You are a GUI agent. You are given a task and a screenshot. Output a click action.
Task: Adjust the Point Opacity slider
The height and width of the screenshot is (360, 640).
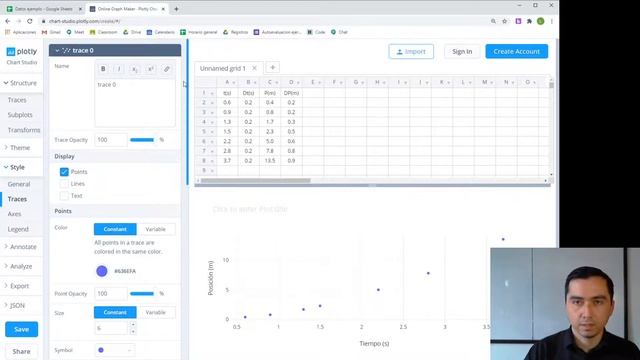142,293
